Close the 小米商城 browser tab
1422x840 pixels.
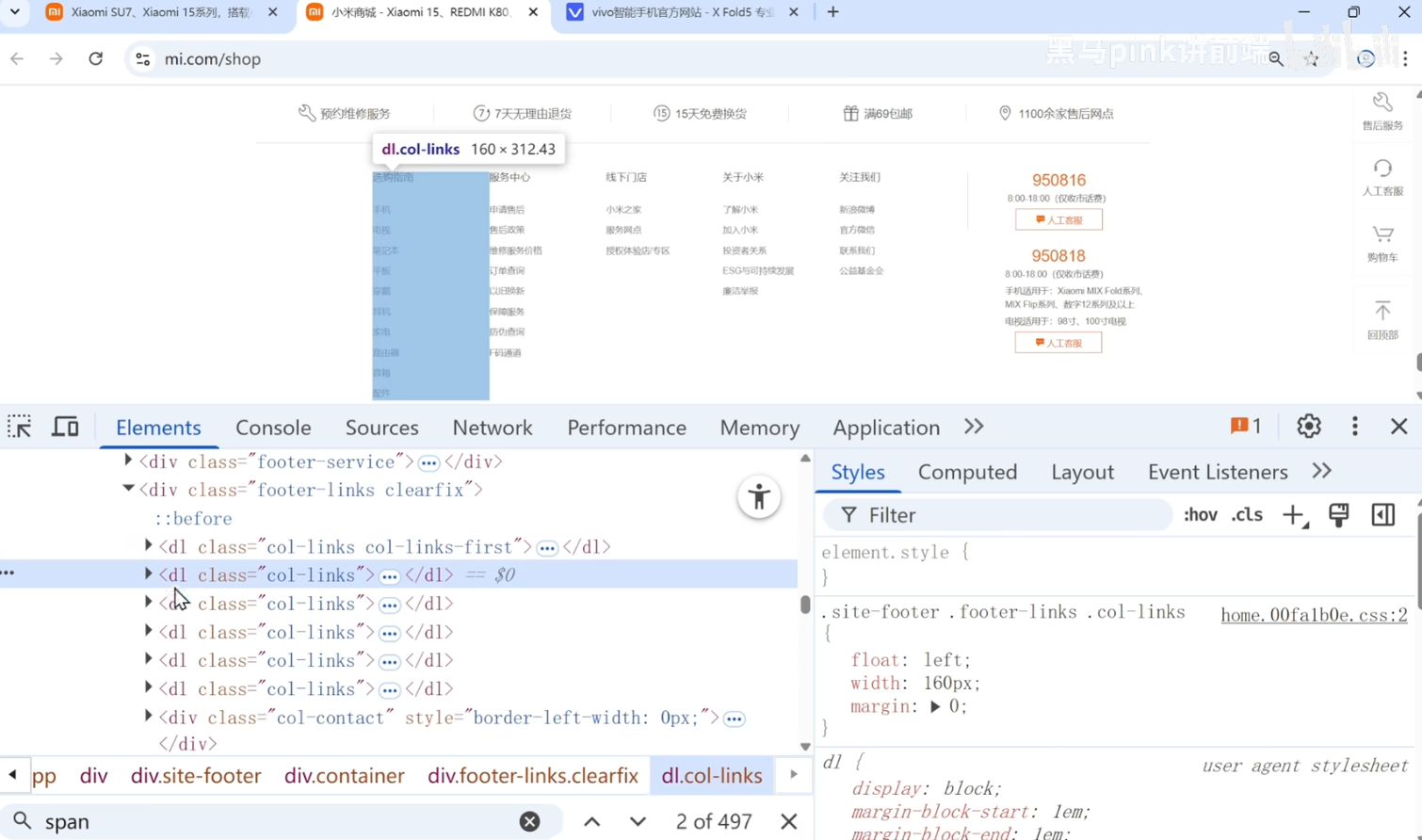pos(533,12)
